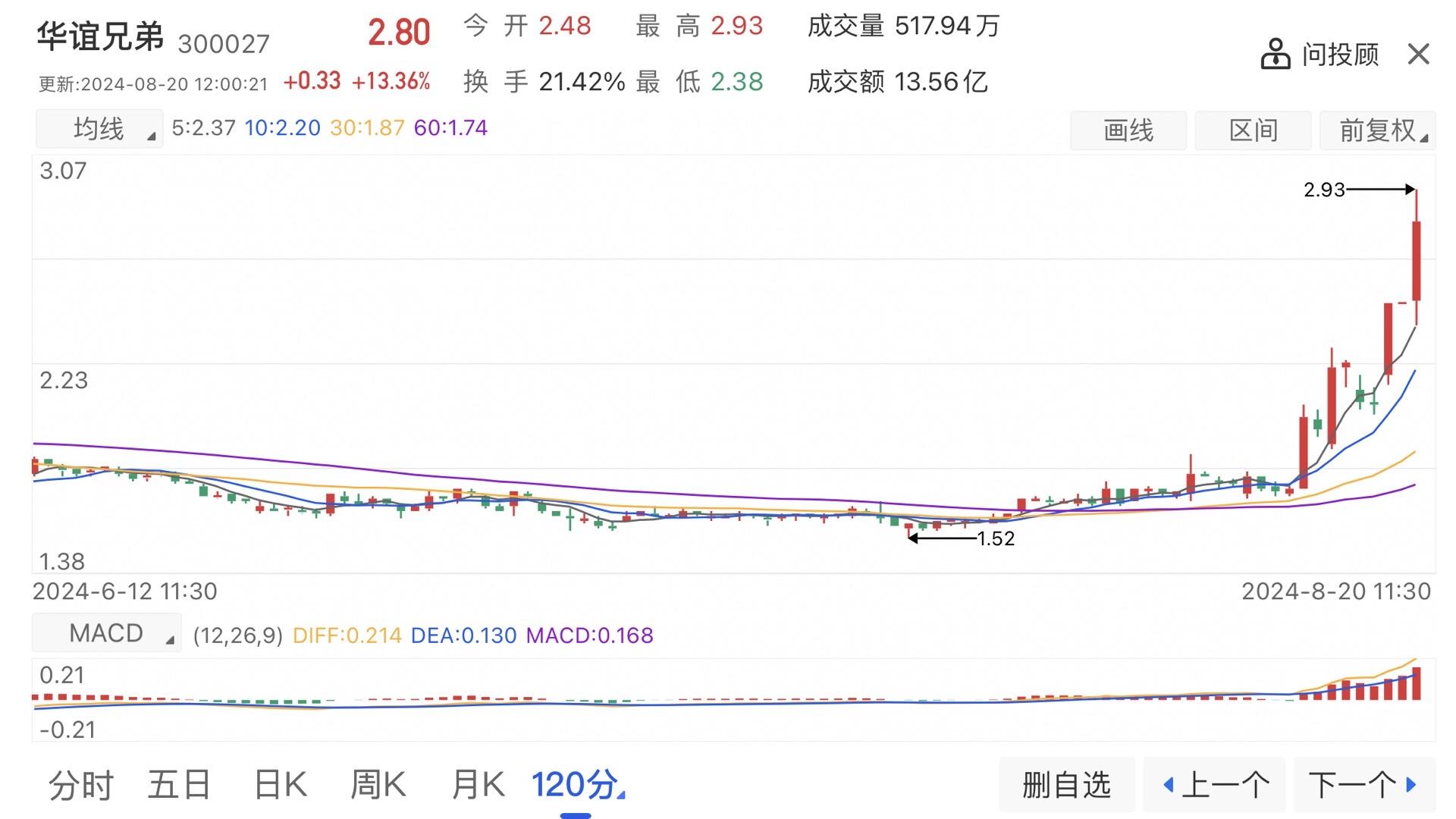Select the opening price 2.48
Screen dimensions: 1456x819
[564, 26]
